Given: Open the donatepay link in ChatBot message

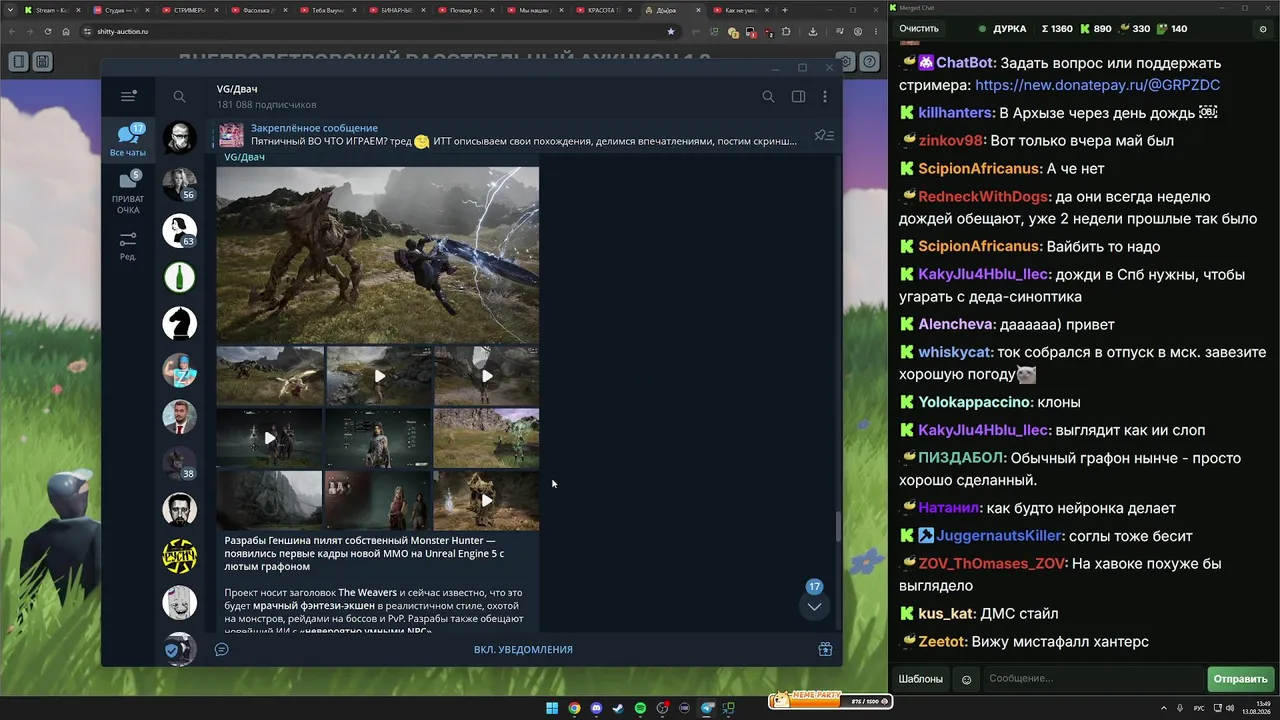Looking at the screenshot, I should pos(1097,85).
